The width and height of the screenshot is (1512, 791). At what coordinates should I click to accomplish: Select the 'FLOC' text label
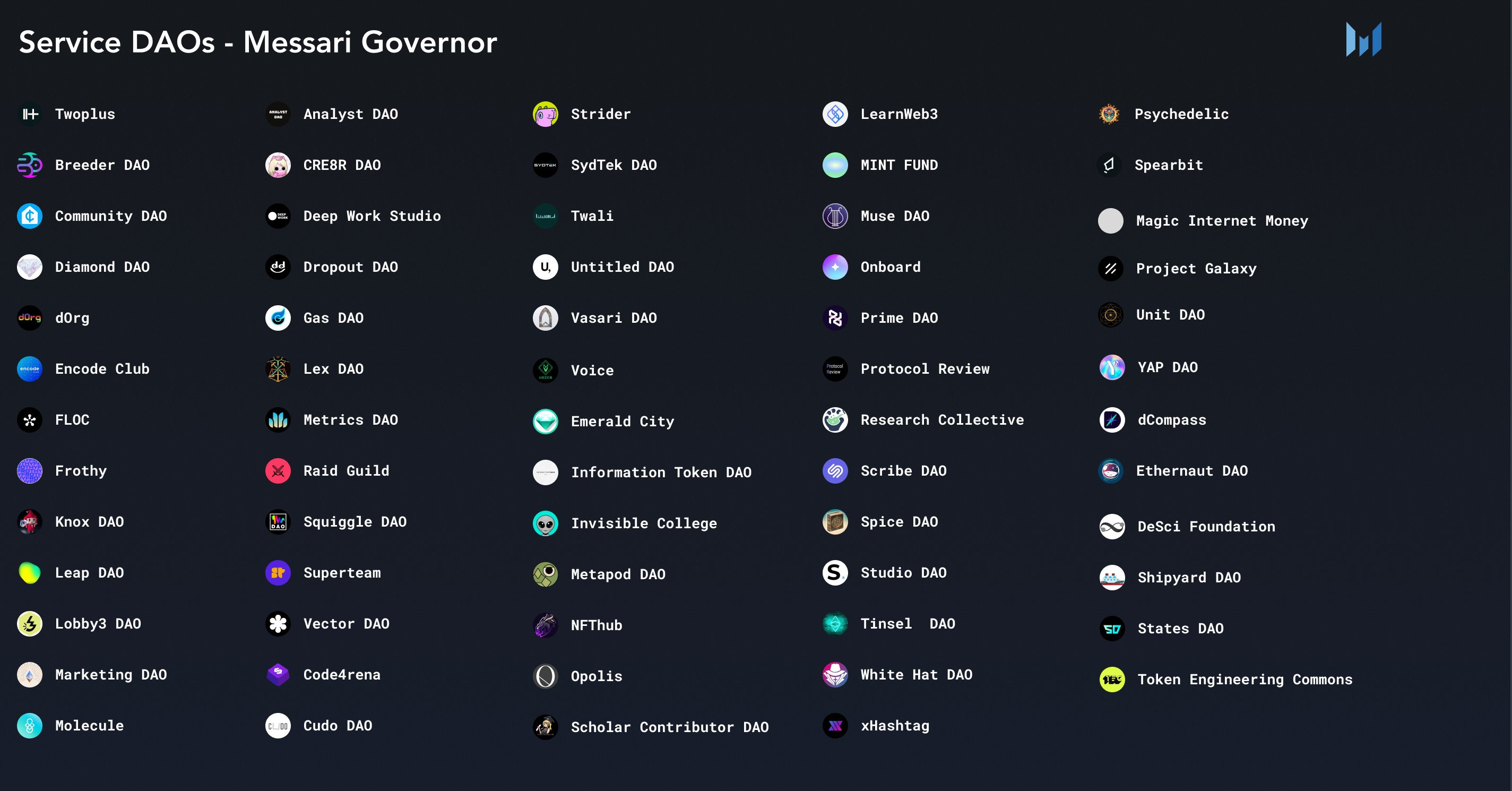tap(72, 420)
